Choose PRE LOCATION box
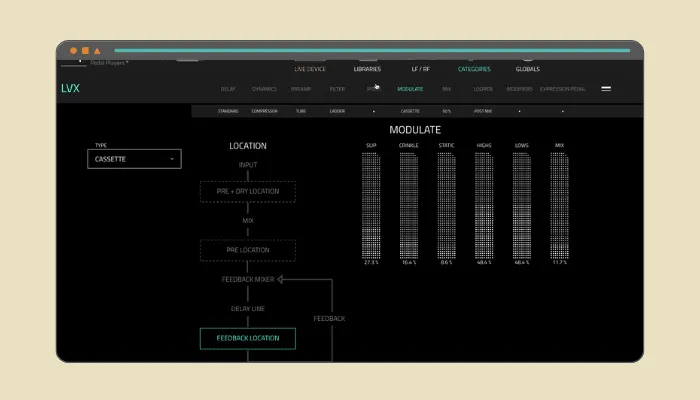 tap(248, 250)
